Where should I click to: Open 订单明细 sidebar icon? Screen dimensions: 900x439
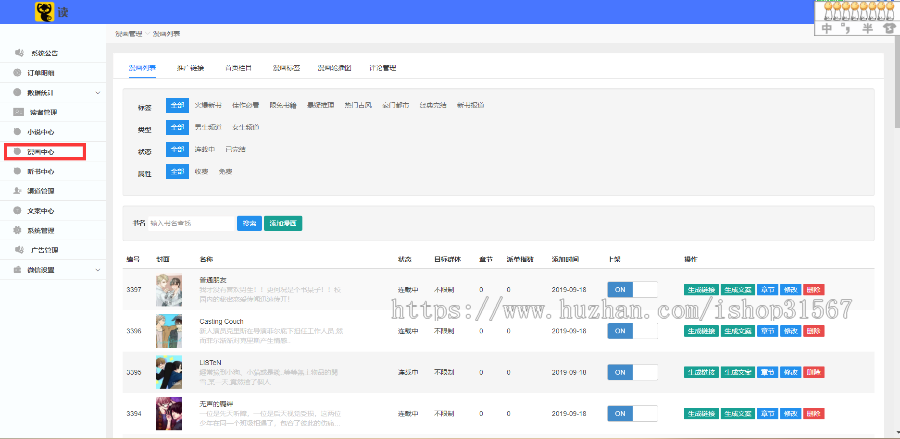point(17,73)
